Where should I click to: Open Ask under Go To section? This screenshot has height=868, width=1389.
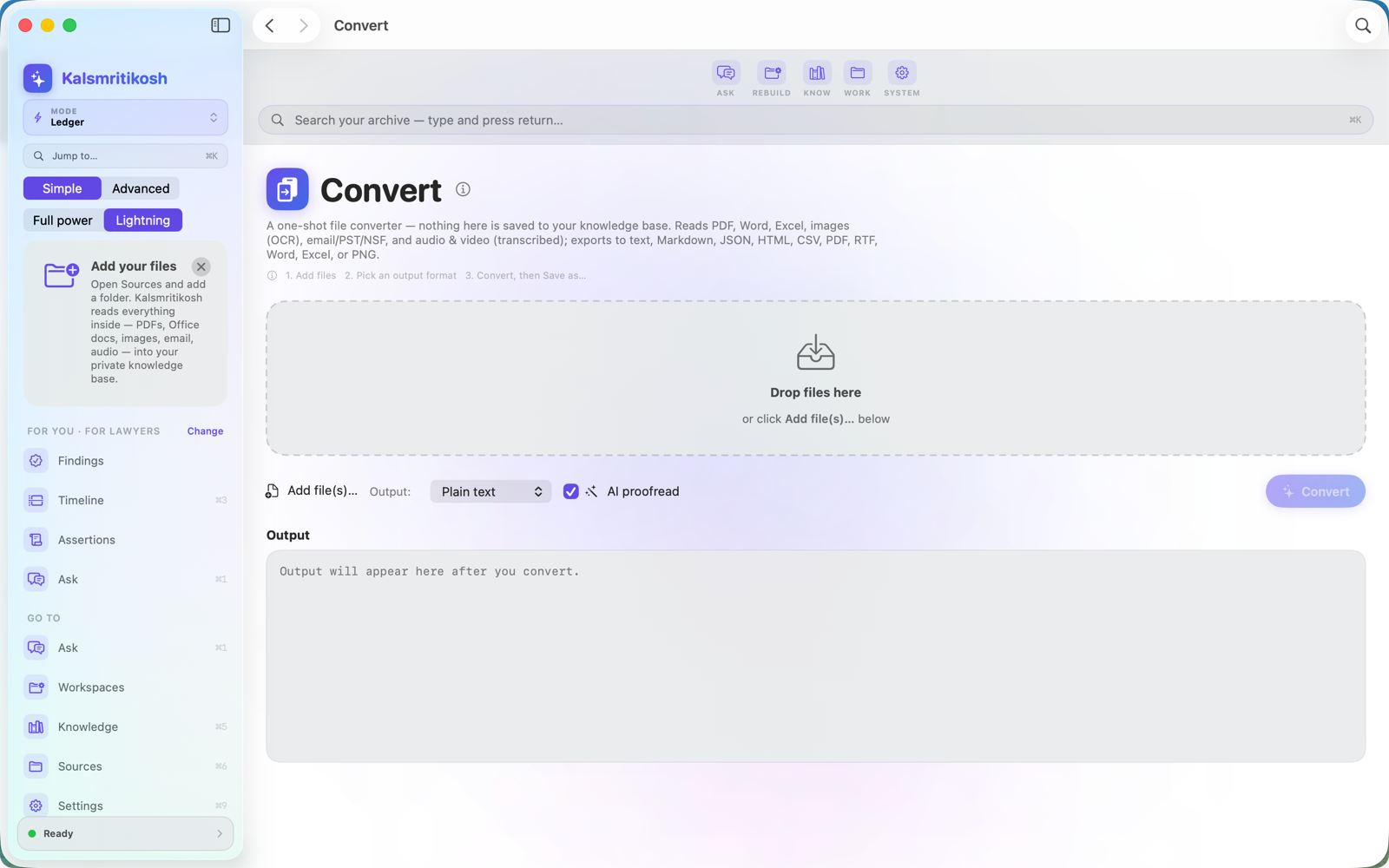(x=126, y=648)
